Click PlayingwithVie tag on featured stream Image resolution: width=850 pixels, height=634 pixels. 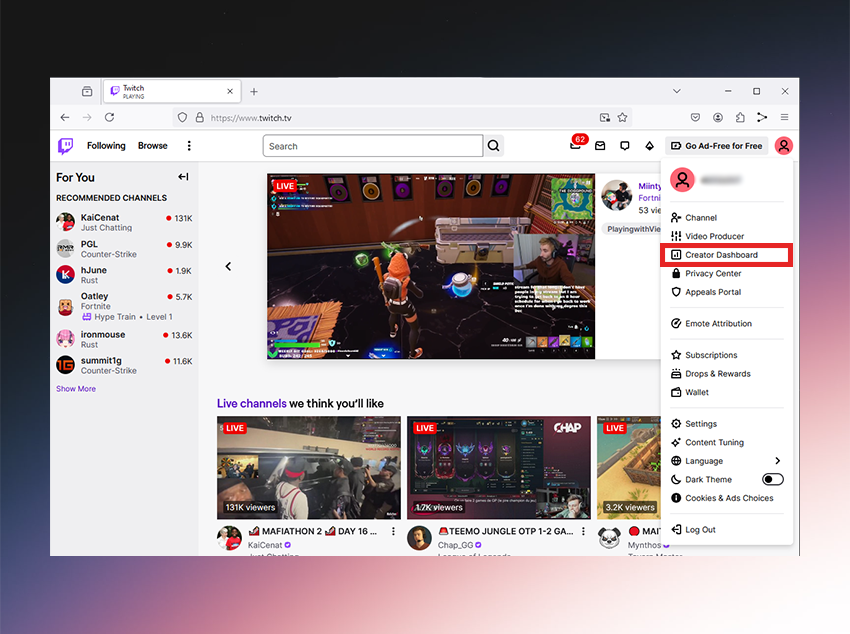tap(633, 229)
